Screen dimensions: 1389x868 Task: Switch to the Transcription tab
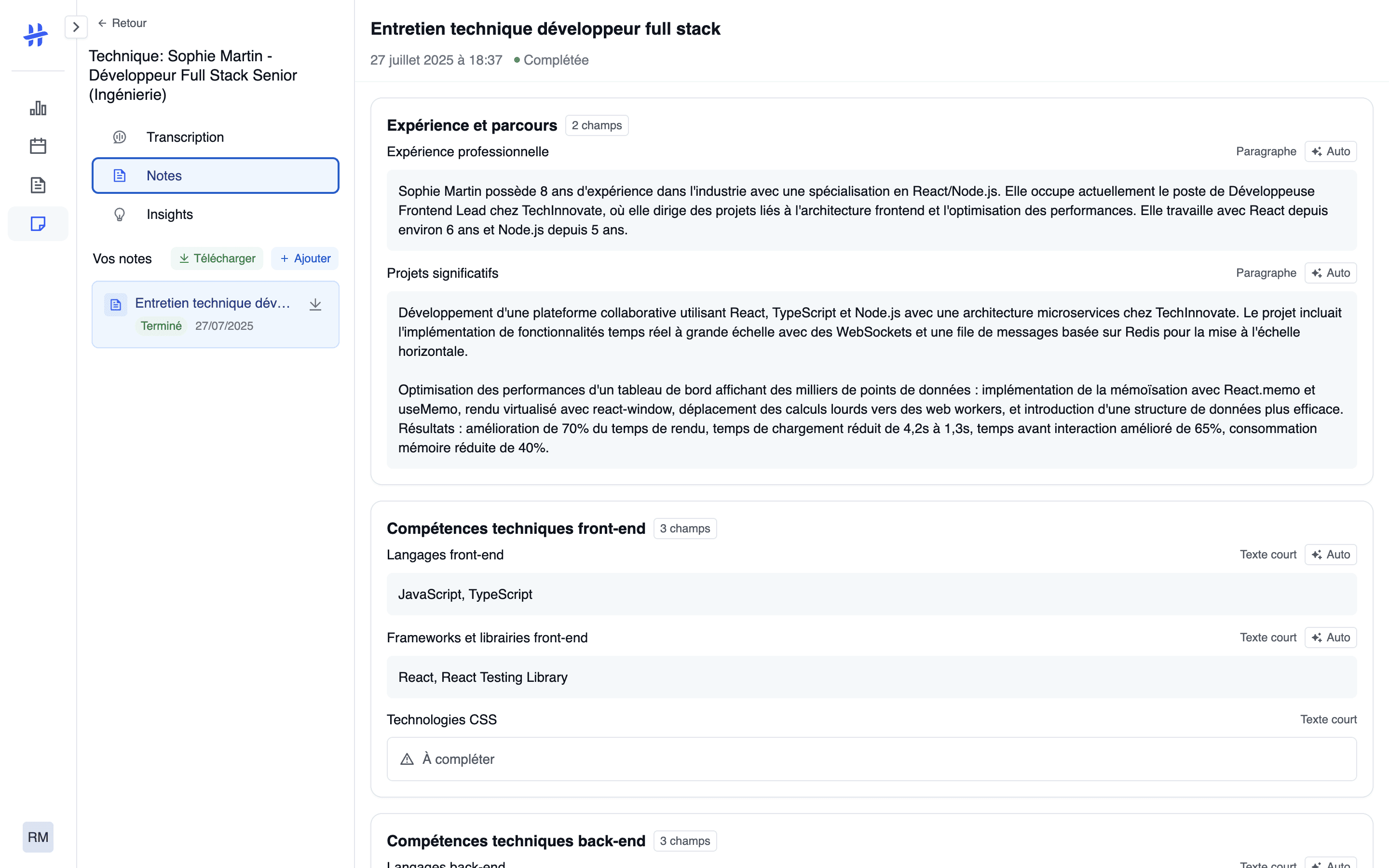click(185, 137)
